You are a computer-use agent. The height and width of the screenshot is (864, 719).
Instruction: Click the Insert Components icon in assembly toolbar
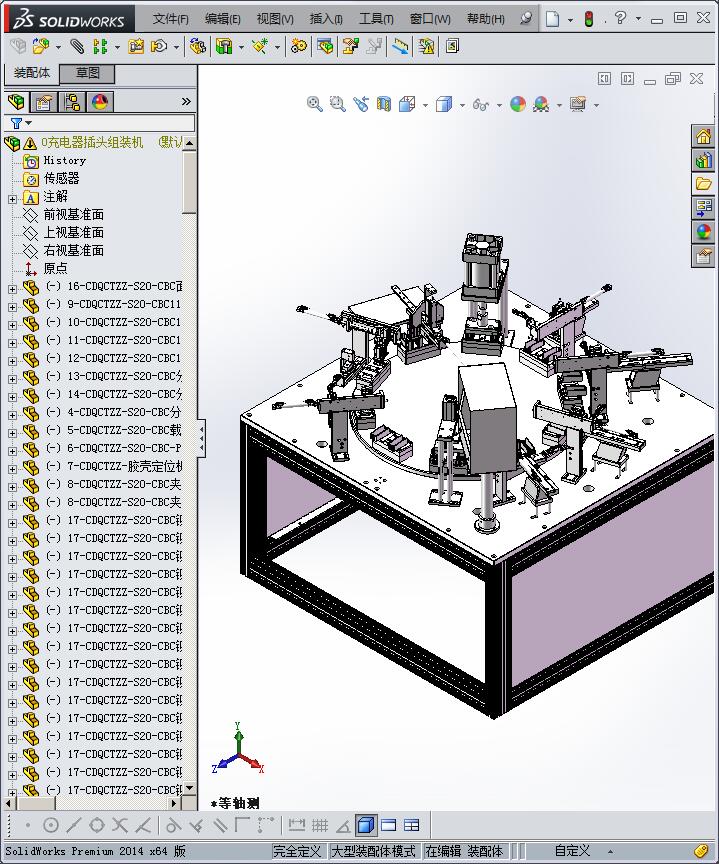(x=40, y=46)
